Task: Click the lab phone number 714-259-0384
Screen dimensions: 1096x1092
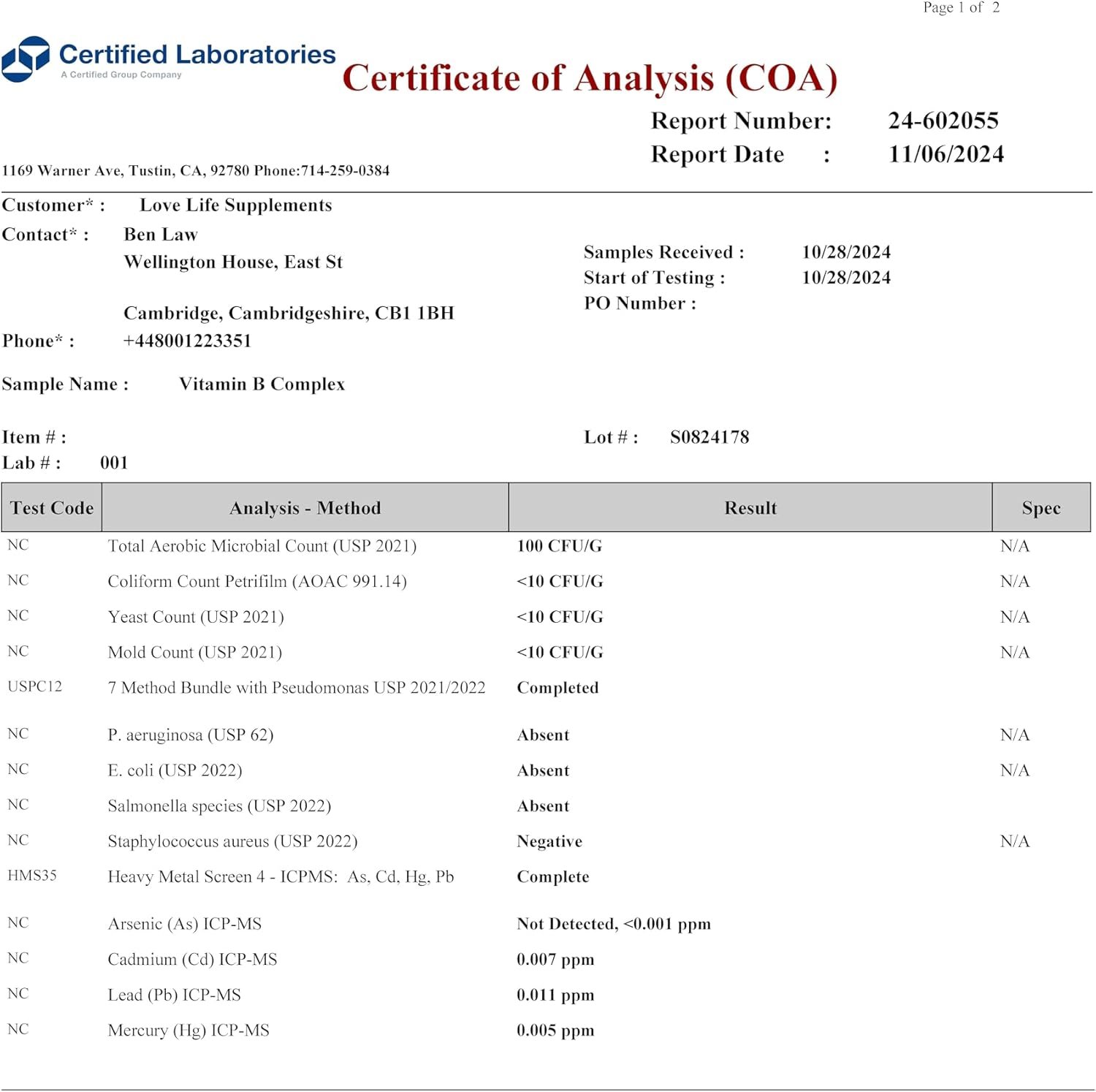Action: coord(345,171)
